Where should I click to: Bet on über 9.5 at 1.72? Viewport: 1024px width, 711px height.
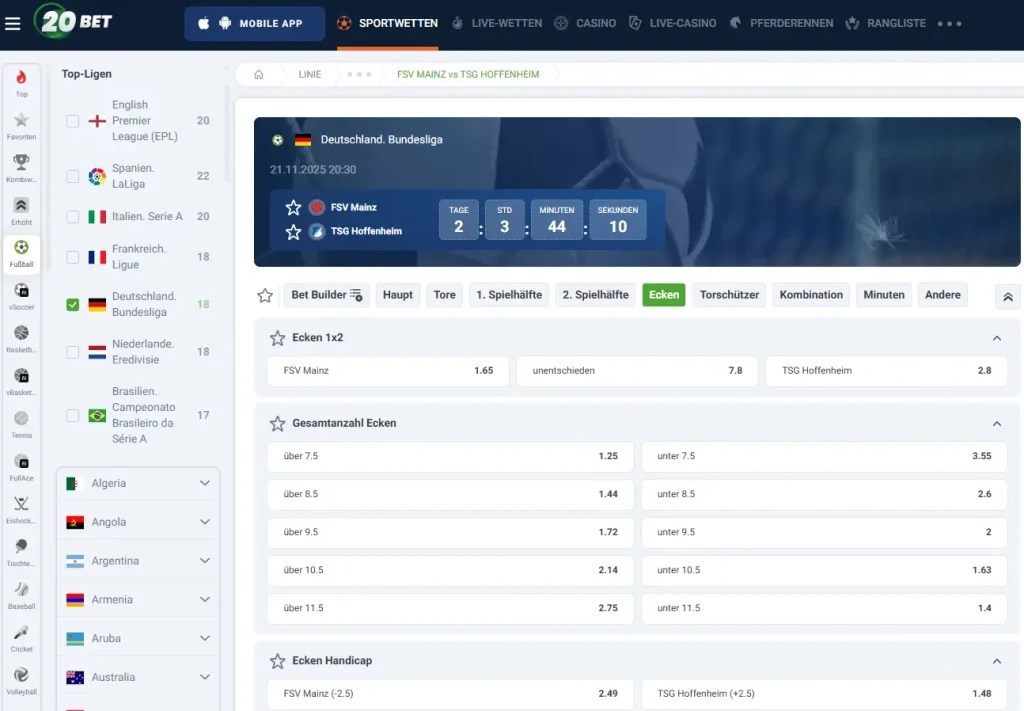click(450, 532)
